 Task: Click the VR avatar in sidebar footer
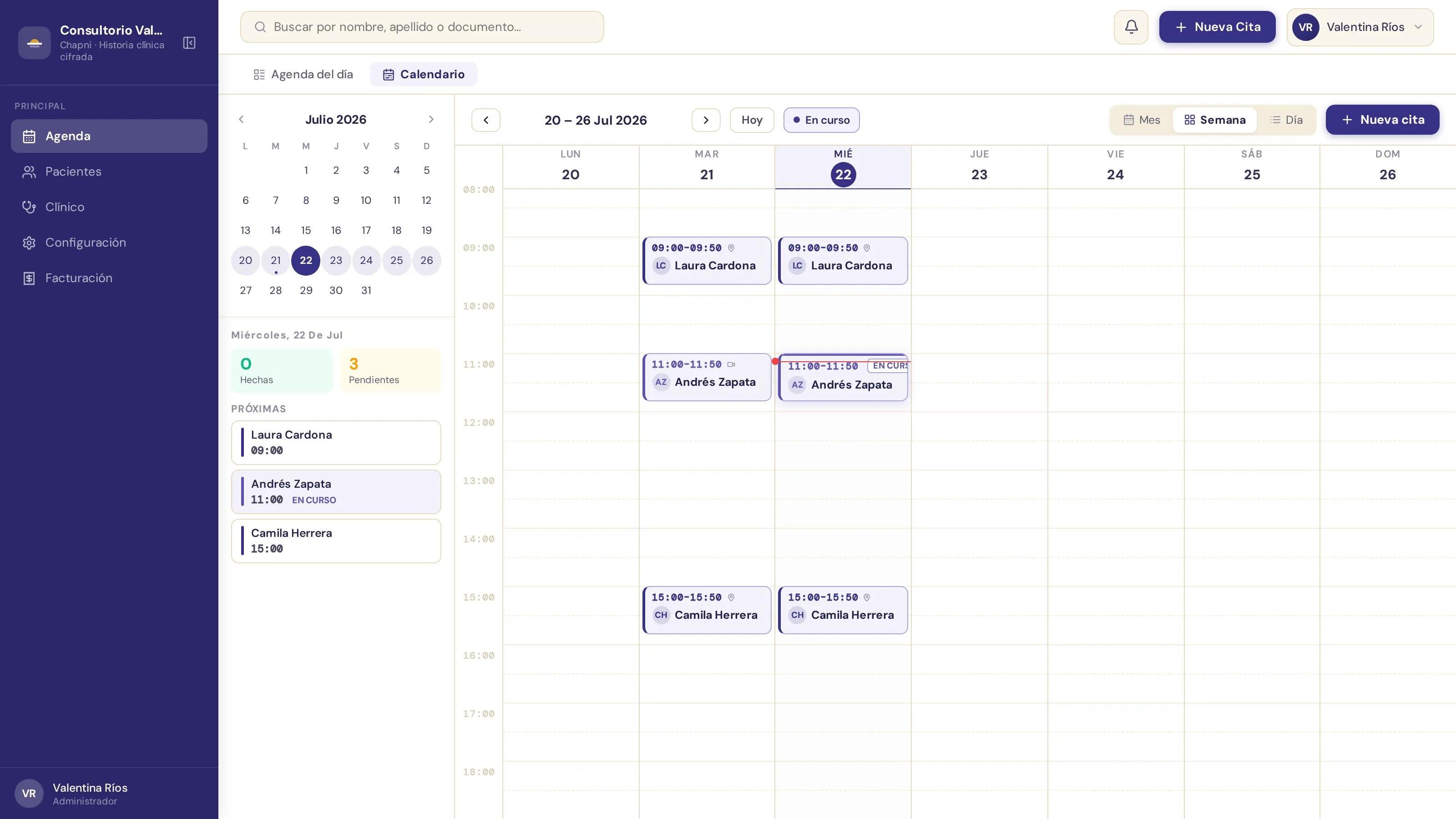click(x=29, y=794)
